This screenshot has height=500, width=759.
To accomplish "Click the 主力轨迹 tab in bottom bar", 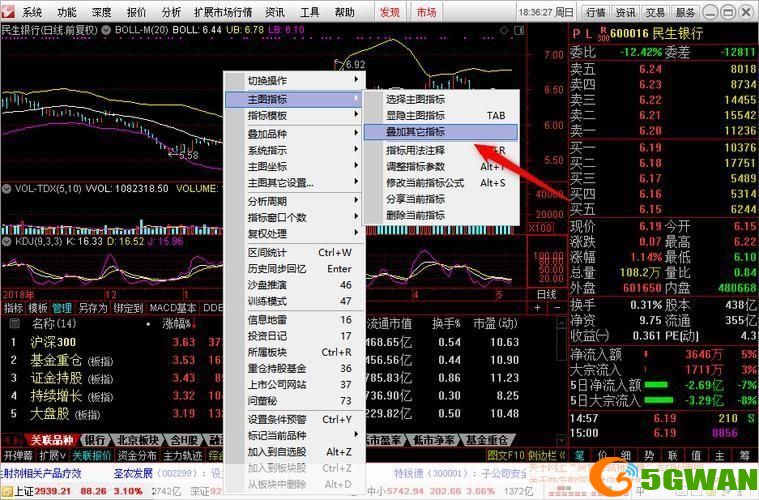I will [x=182, y=455].
